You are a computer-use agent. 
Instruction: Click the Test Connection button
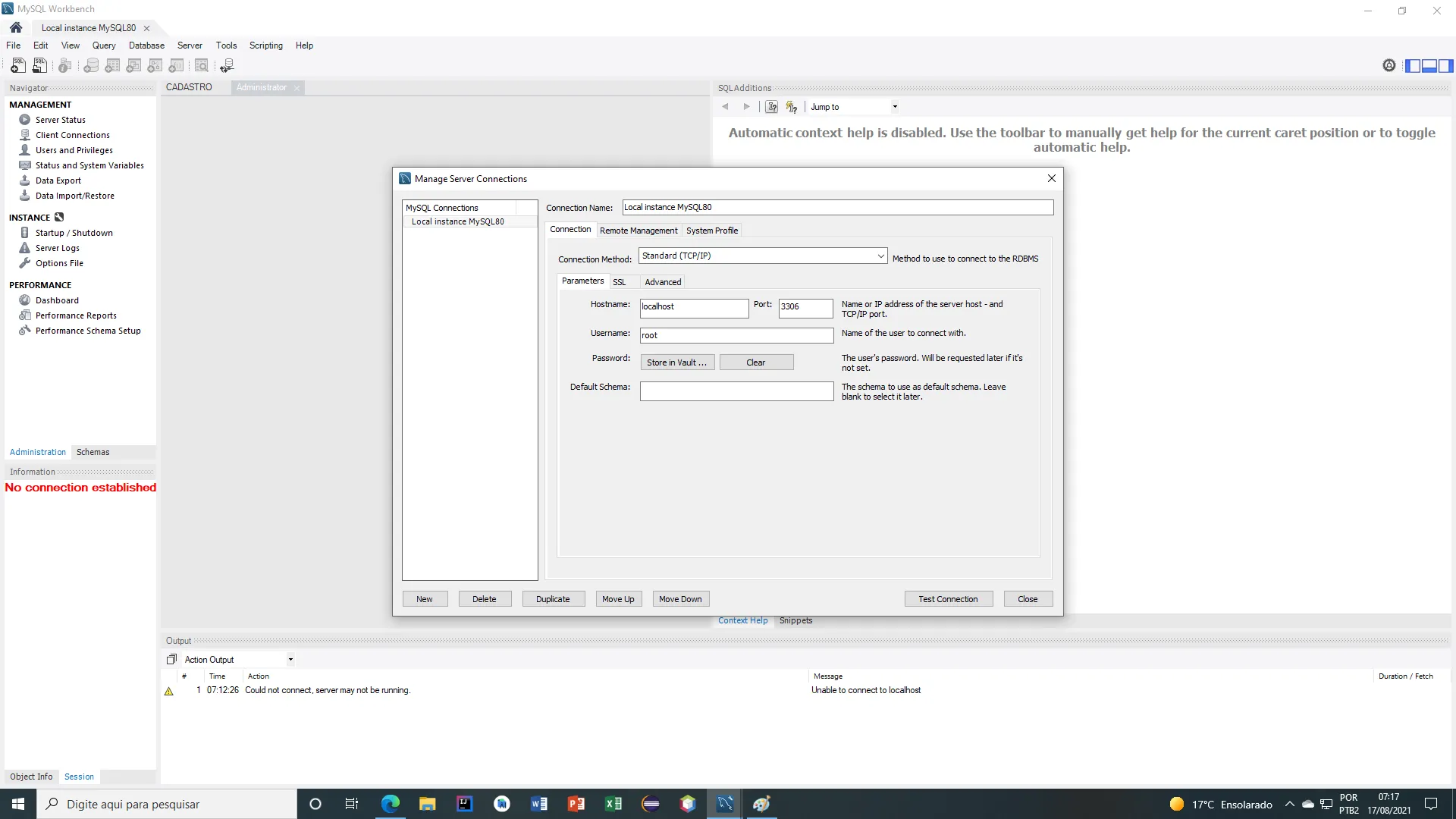pos(948,599)
